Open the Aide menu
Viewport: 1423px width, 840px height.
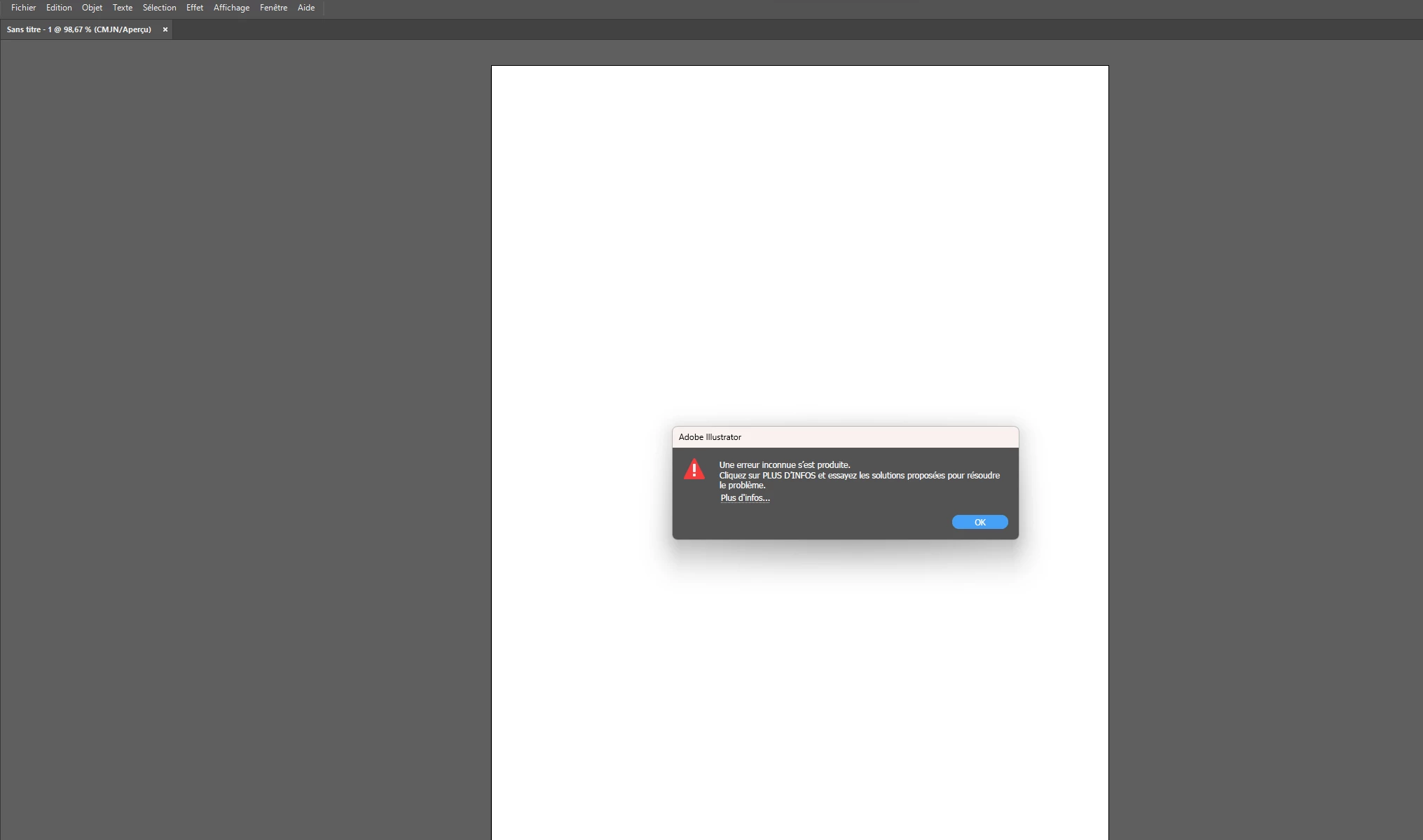click(306, 8)
